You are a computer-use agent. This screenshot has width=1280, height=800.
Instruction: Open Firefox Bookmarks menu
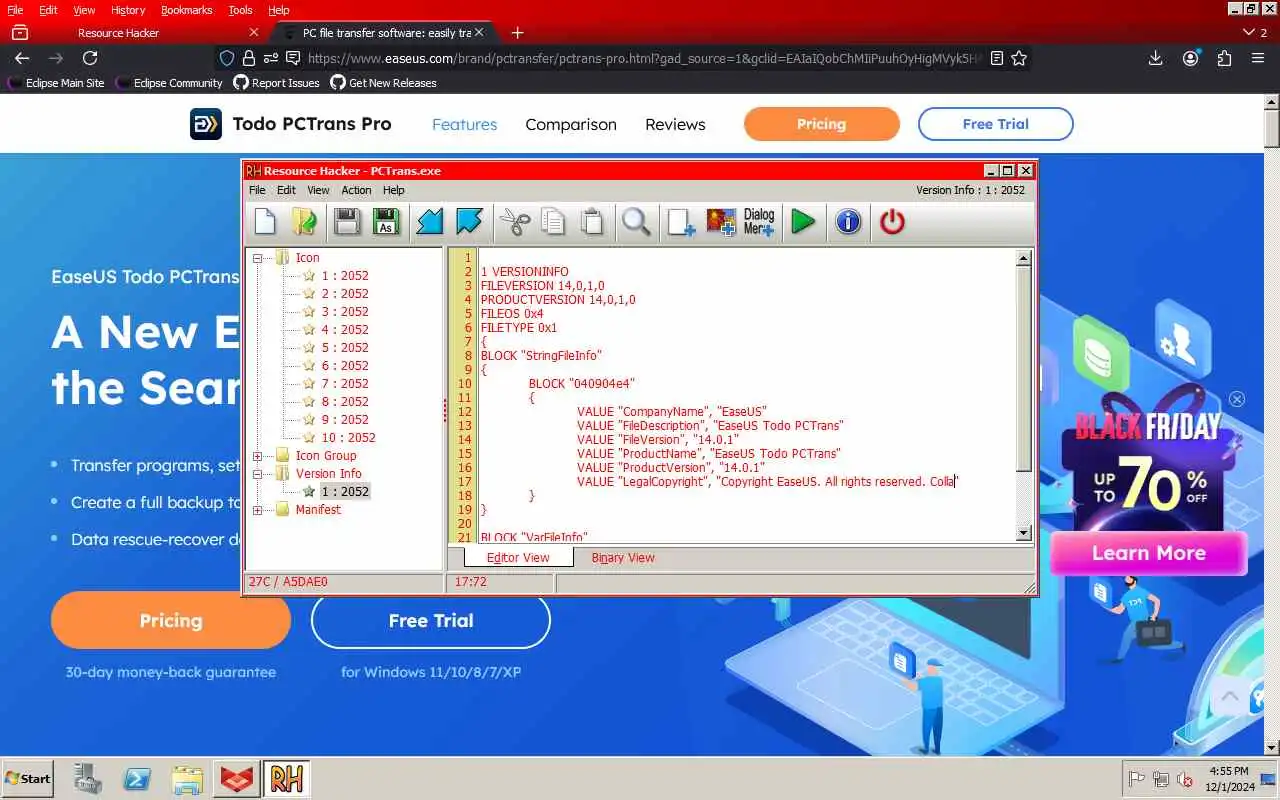[186, 10]
